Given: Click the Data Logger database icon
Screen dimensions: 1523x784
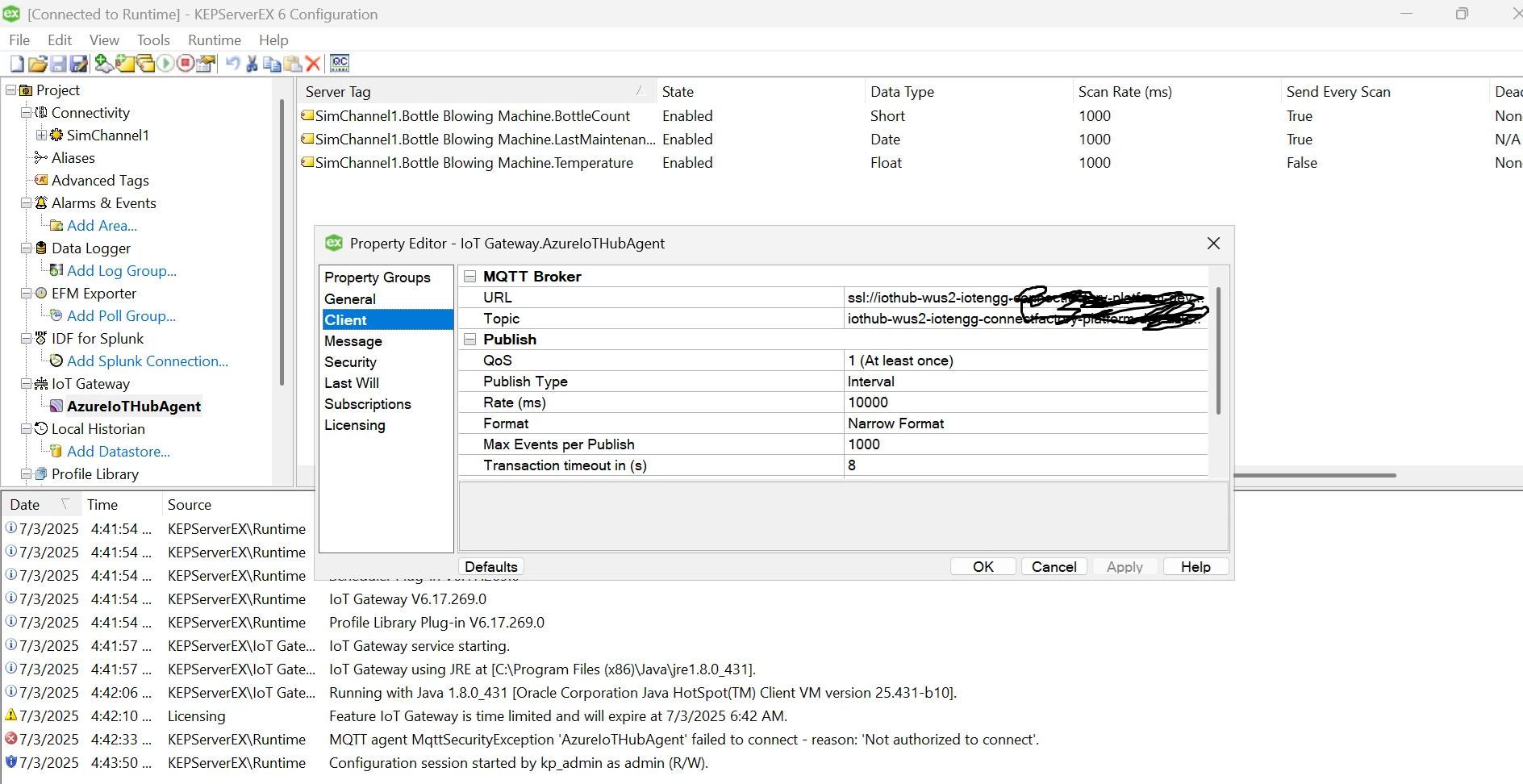Looking at the screenshot, I should 41,248.
